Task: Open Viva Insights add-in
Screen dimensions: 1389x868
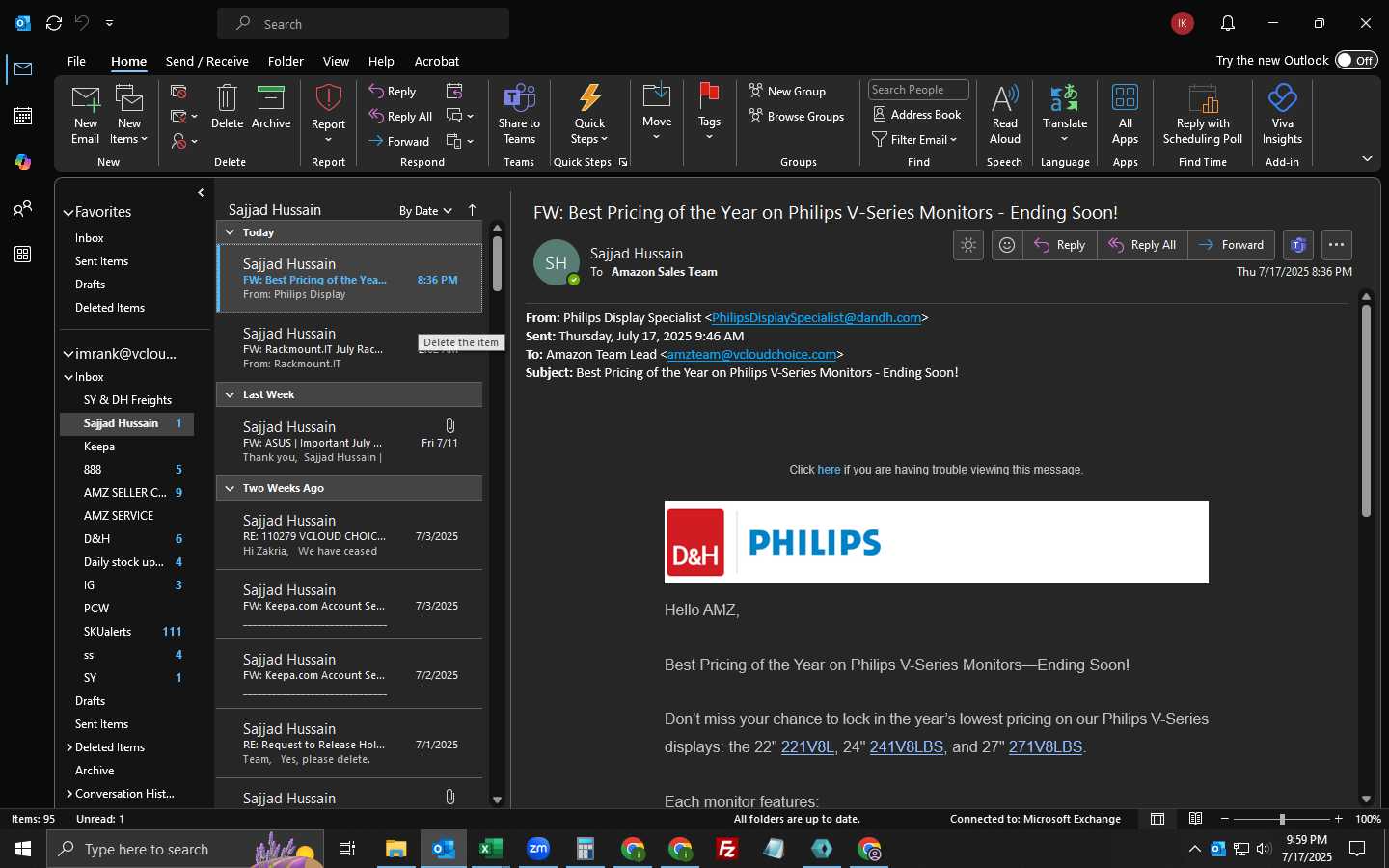Action: pyautogui.click(x=1282, y=114)
